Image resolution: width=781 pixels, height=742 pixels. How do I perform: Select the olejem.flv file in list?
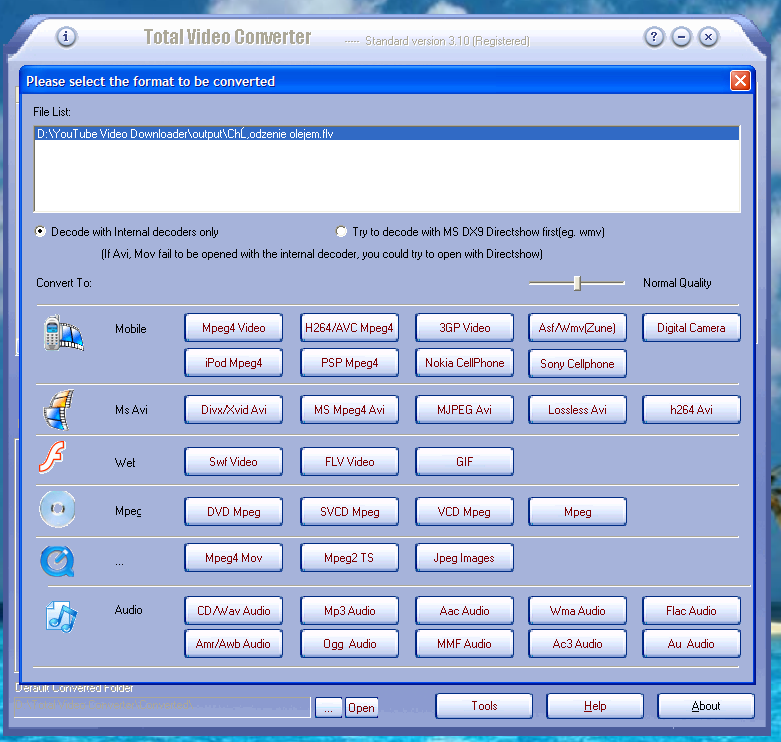click(387, 133)
